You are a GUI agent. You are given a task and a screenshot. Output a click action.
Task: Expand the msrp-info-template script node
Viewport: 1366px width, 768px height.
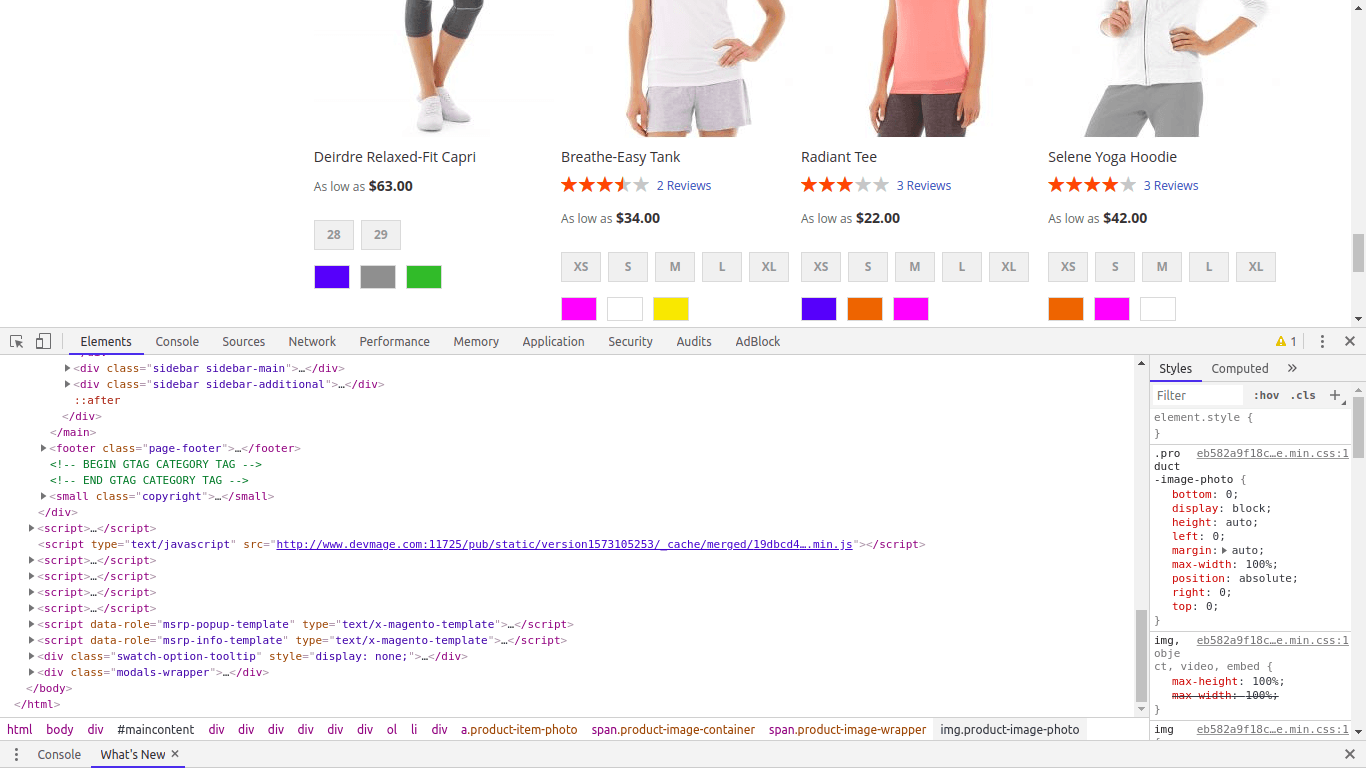tap(32, 640)
